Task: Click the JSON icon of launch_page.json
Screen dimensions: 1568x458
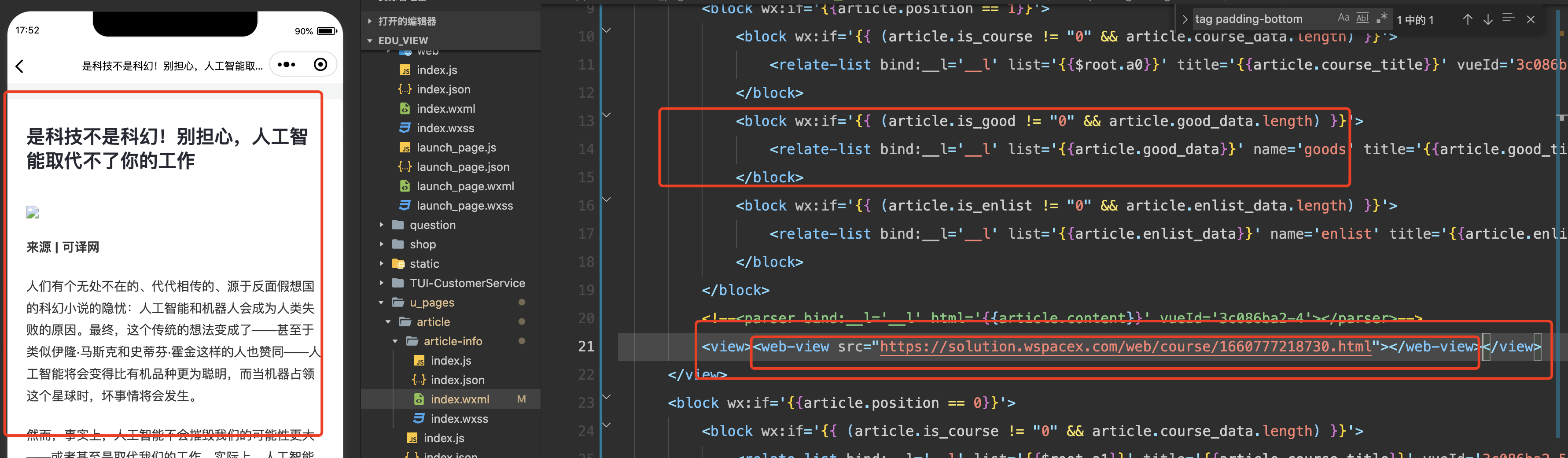Action: tap(405, 167)
